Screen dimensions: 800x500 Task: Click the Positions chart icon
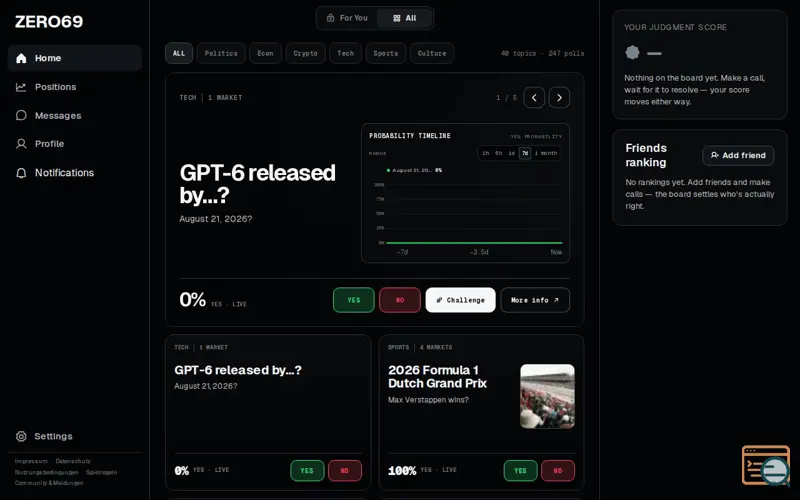point(21,87)
